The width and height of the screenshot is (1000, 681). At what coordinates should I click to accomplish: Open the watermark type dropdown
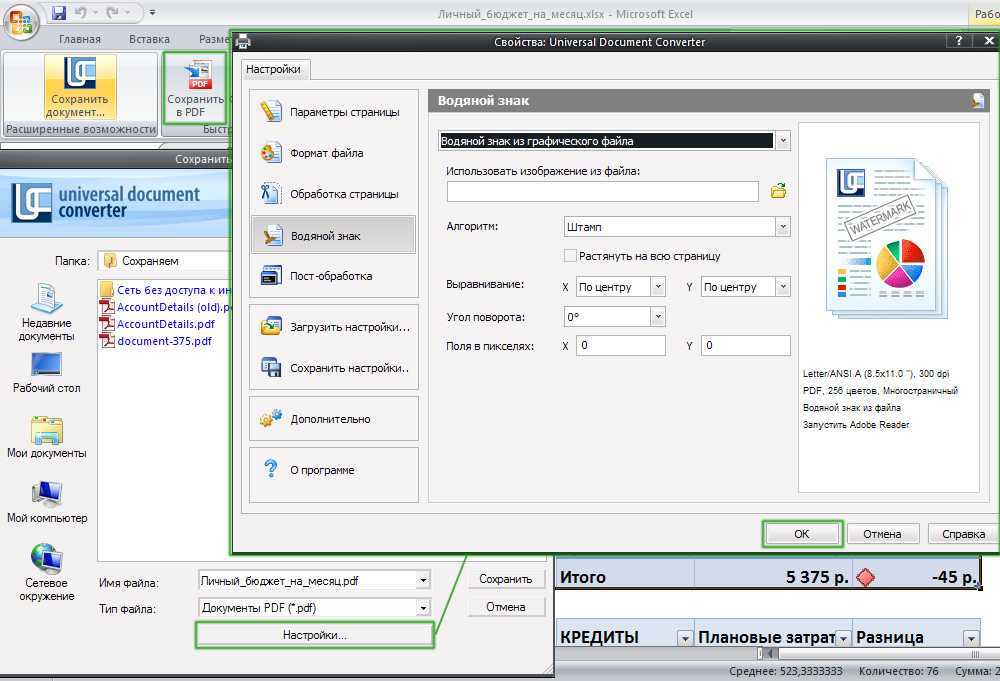tap(783, 140)
